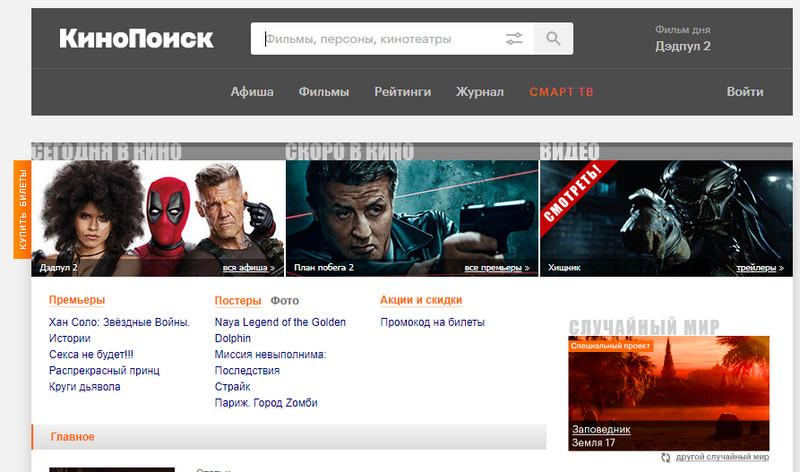800x472 pixels.
Task: Open Хан Соло: Звёздные Войны. Истории
Action: click(x=119, y=330)
